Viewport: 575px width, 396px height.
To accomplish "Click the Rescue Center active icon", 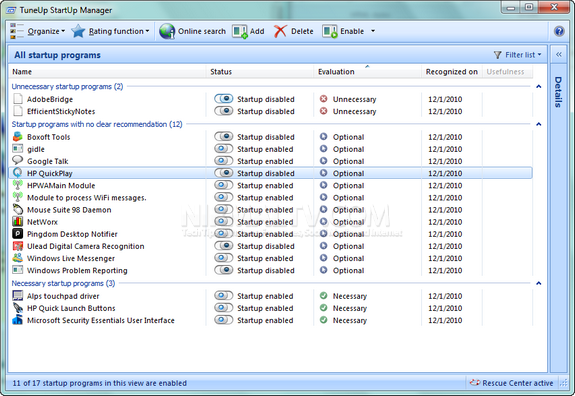I will coord(475,383).
